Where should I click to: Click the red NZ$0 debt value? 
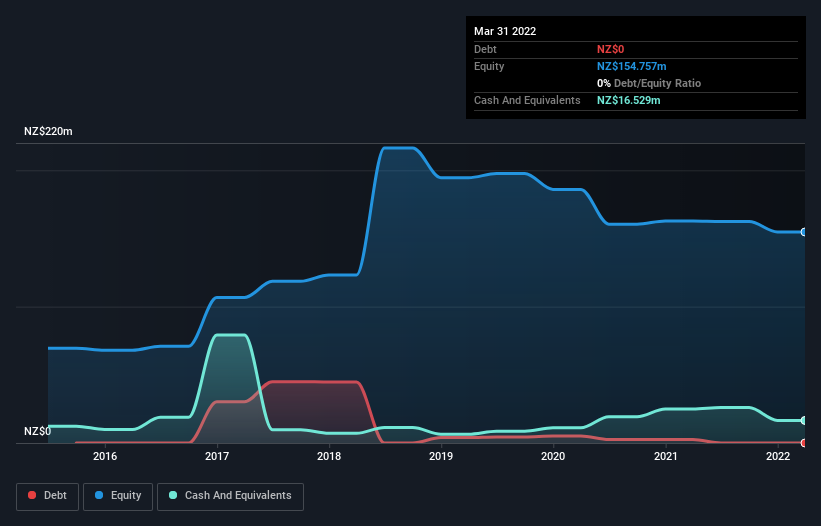coord(611,49)
